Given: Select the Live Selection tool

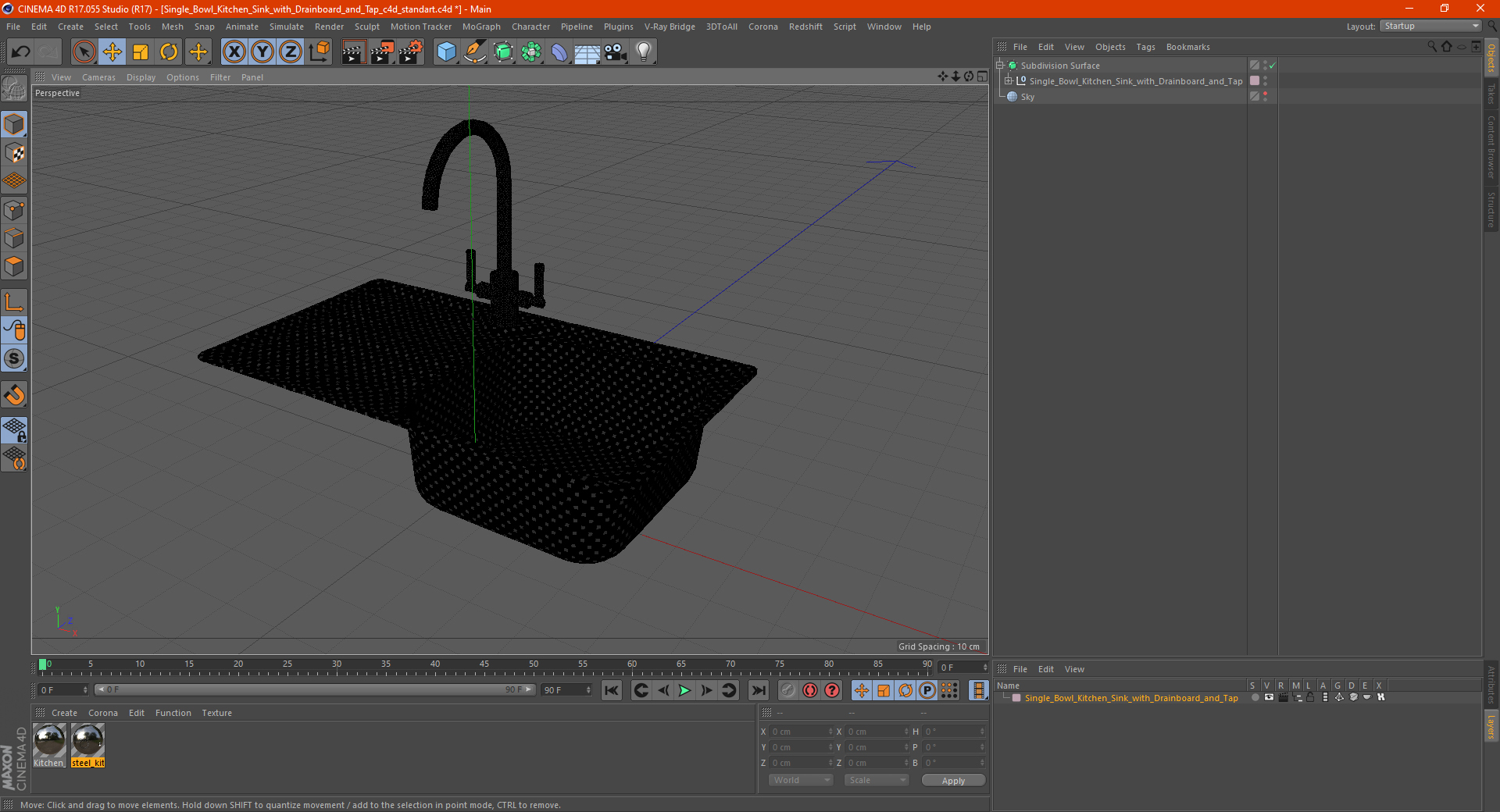Looking at the screenshot, I should point(84,52).
